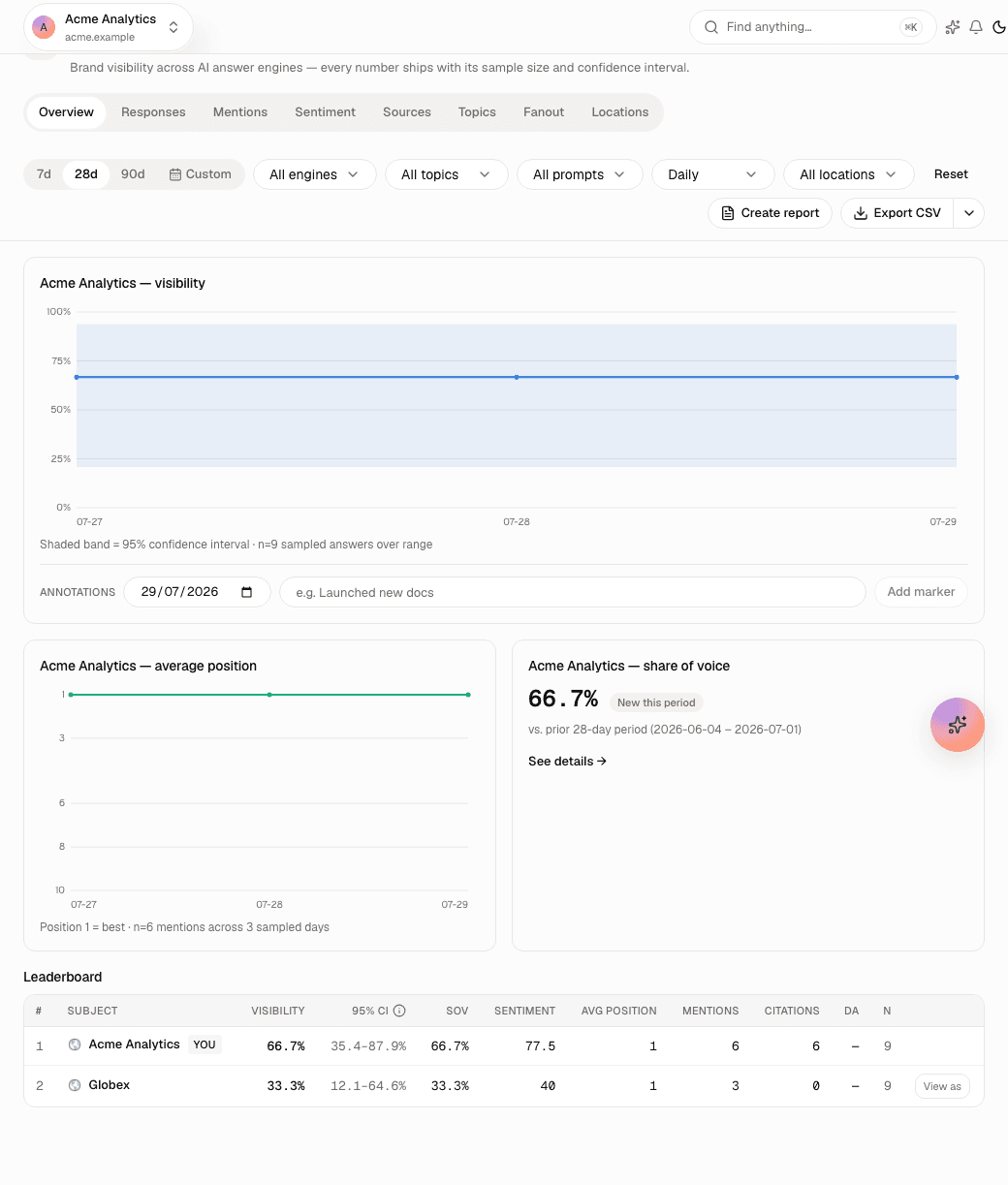The image size is (1008, 1185).
Task: Toggle dark mode with the moon icon
Action: pyautogui.click(x=999, y=27)
